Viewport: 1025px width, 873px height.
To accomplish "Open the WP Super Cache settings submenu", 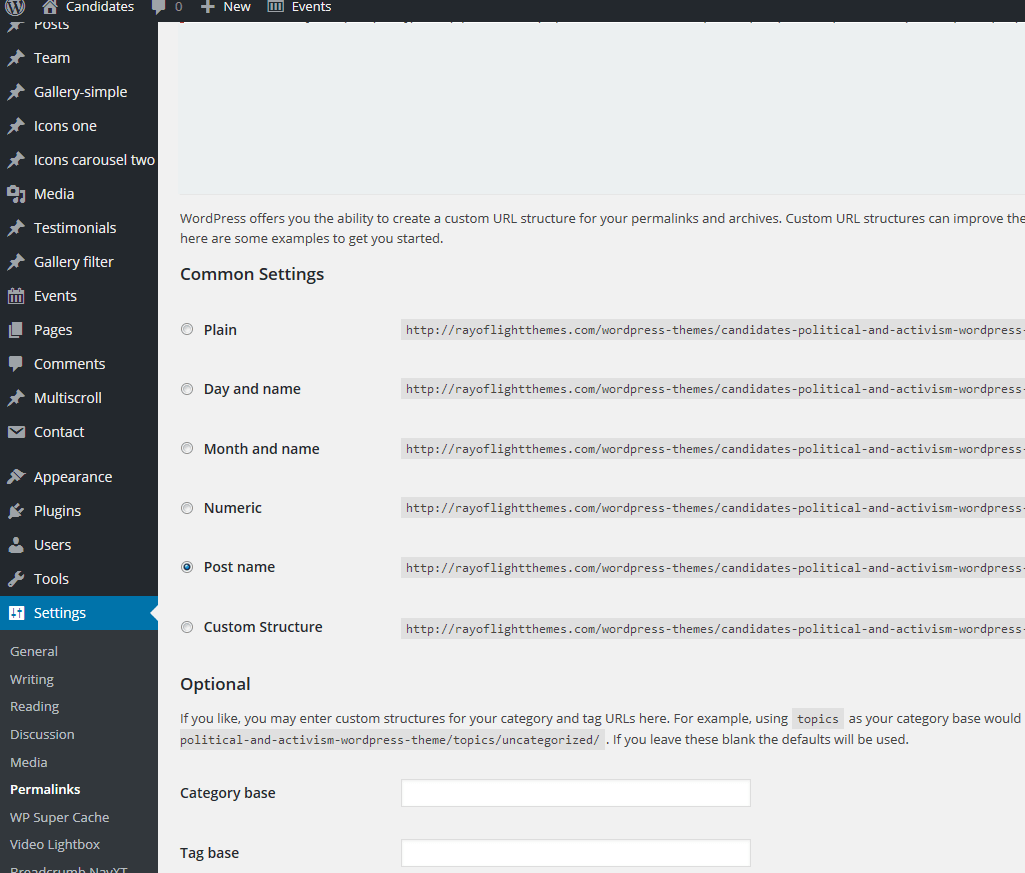I will [x=59, y=817].
